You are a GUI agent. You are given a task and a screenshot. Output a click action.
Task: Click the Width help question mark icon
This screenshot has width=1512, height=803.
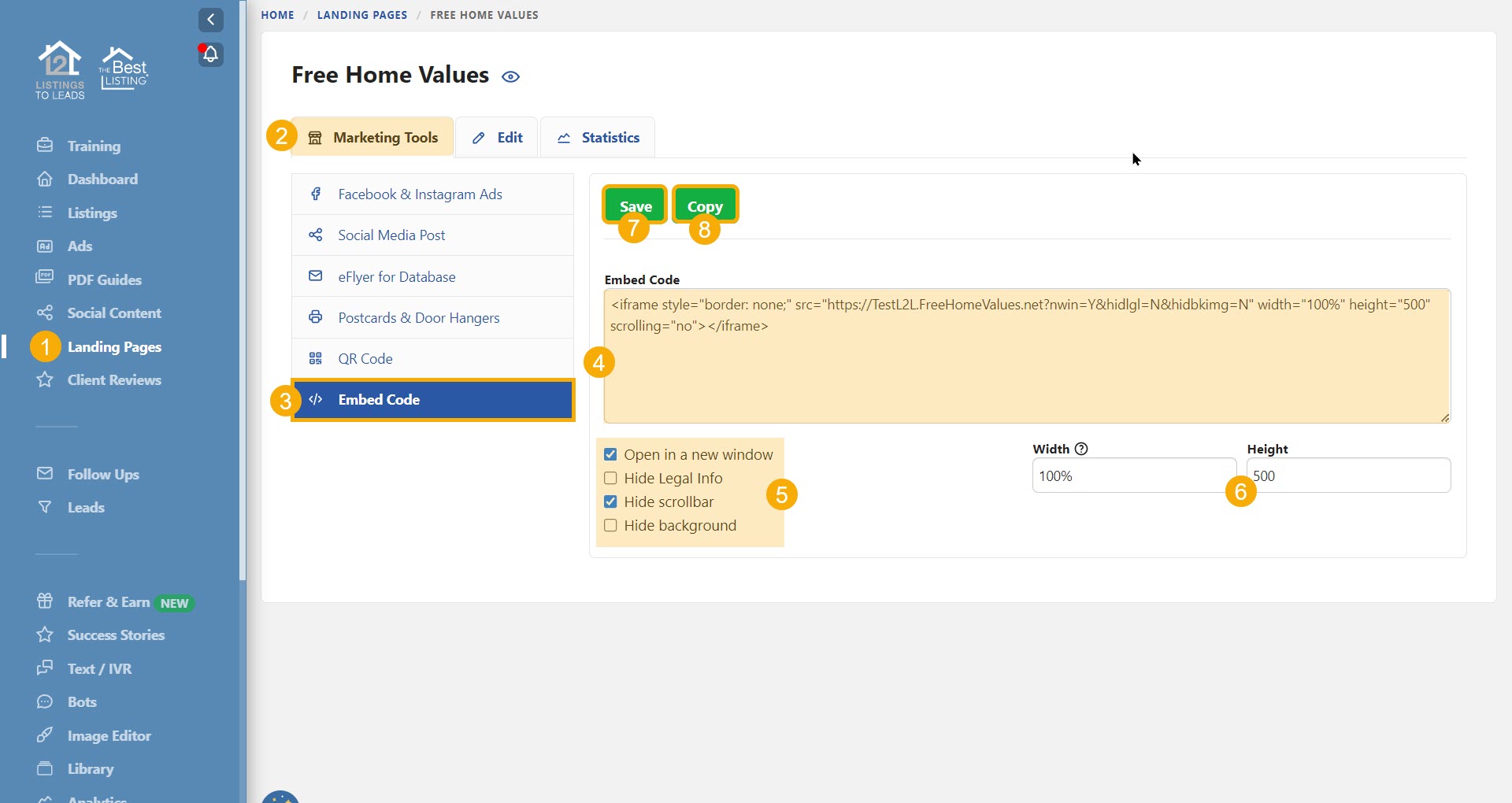1081,449
